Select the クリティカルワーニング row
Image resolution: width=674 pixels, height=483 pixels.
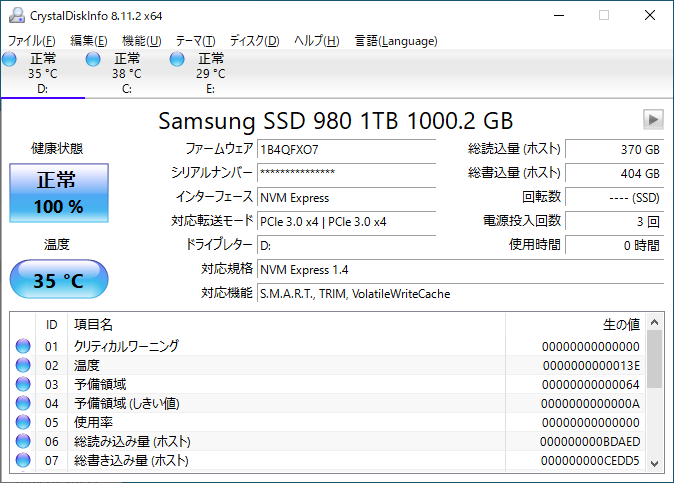pyautogui.click(x=327, y=346)
